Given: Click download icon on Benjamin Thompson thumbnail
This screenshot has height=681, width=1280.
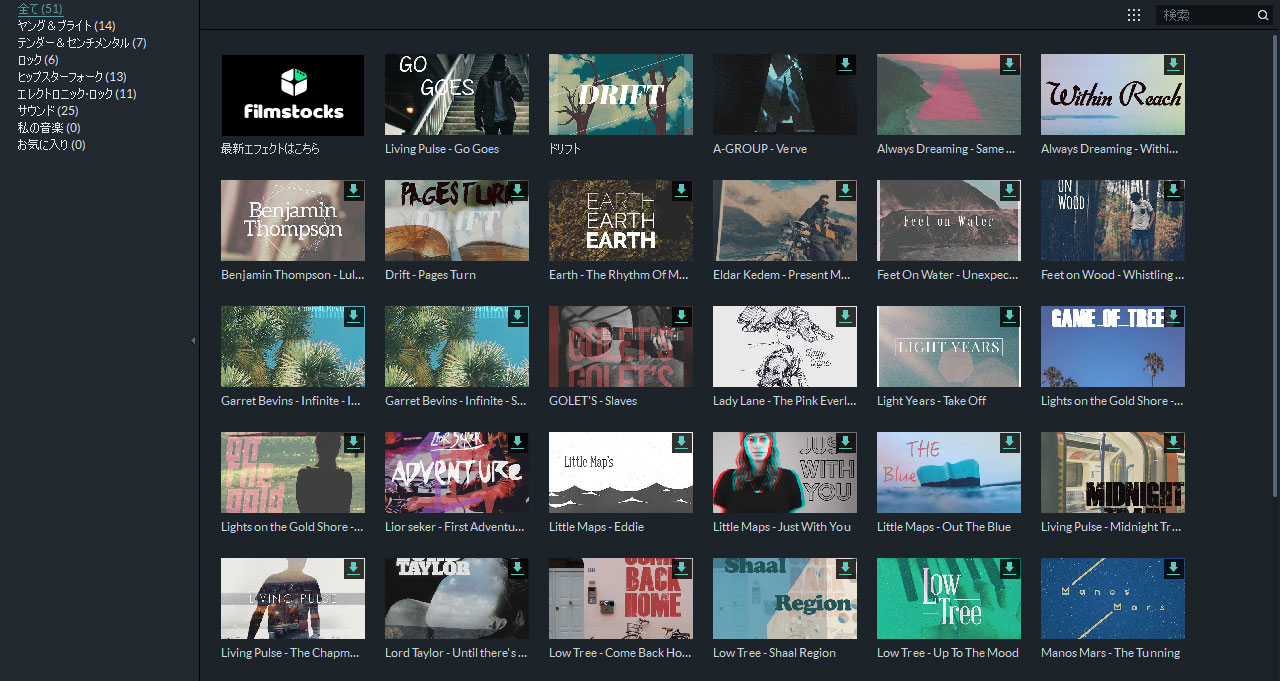Looking at the screenshot, I should coord(354,190).
